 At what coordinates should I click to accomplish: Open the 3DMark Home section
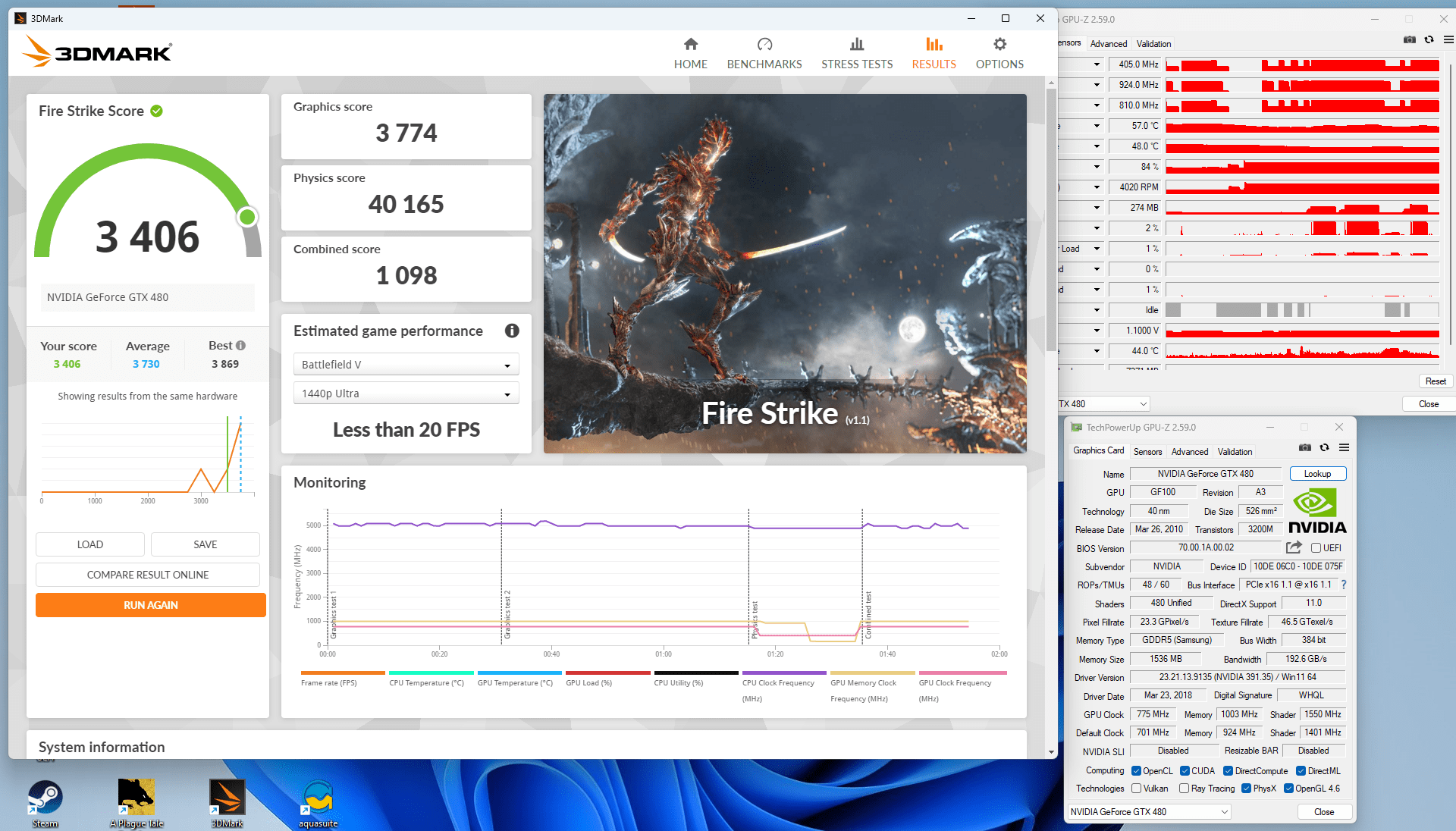coord(690,54)
